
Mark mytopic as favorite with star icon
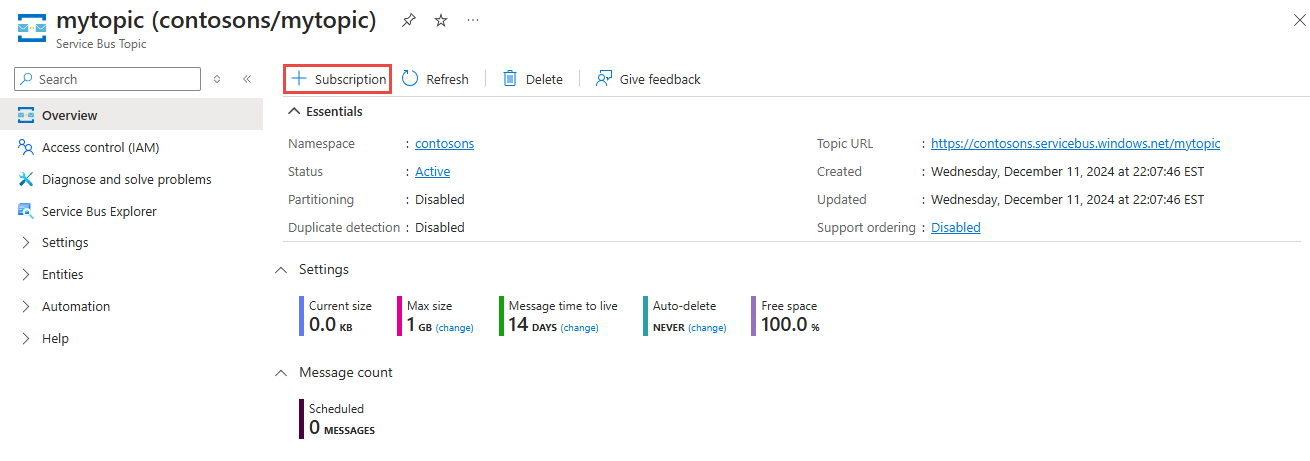click(441, 20)
